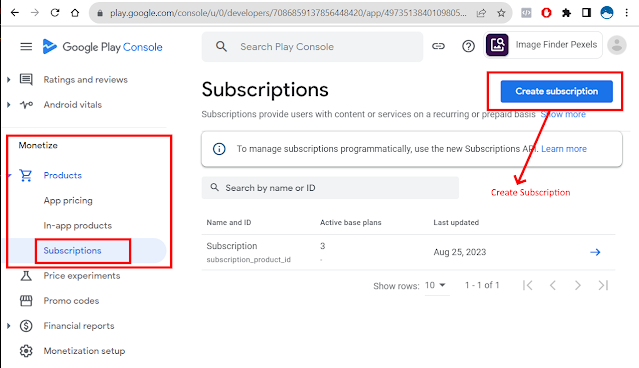Open subscription details with blue arrow
The width and height of the screenshot is (639, 368).
point(595,252)
